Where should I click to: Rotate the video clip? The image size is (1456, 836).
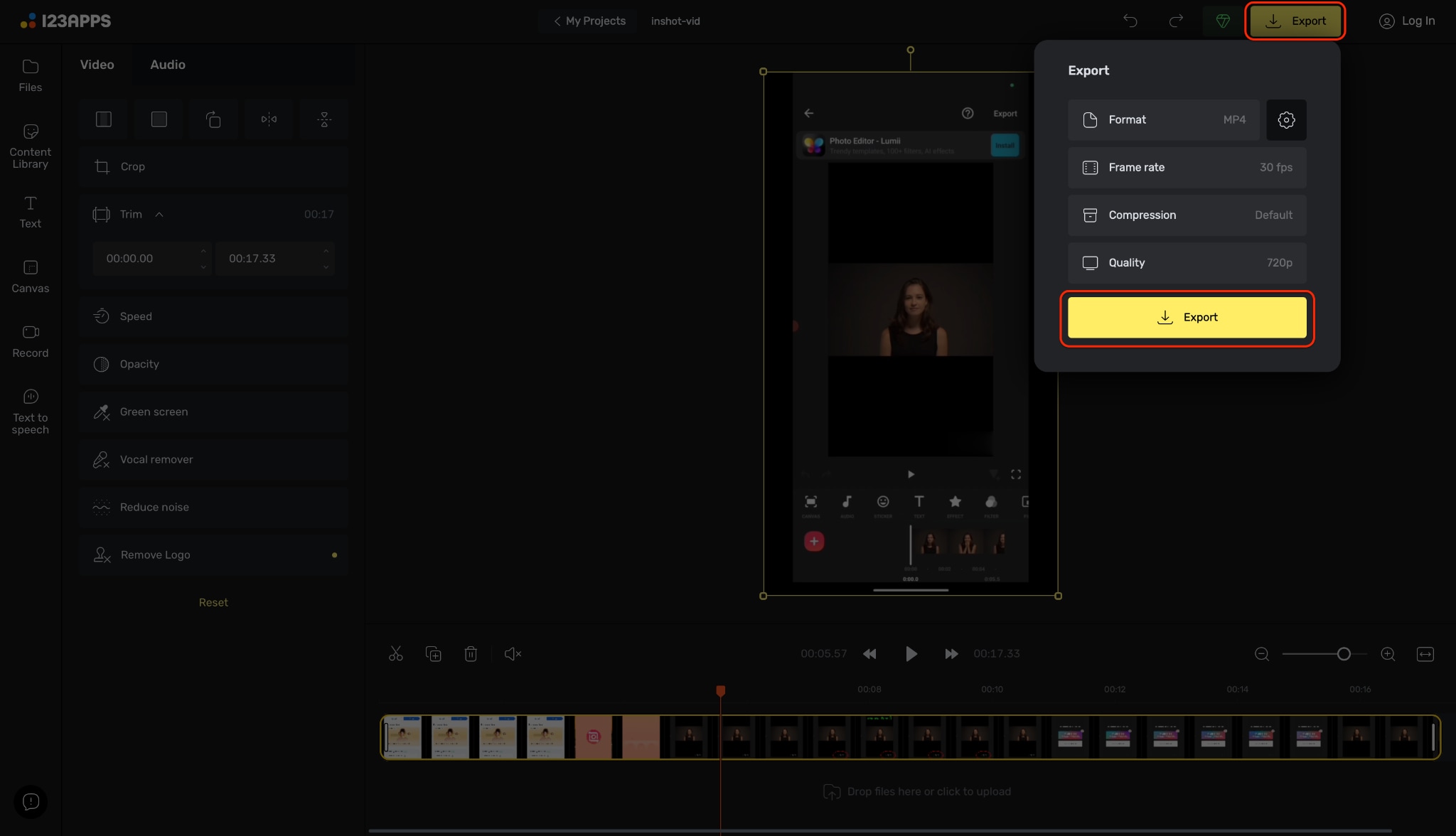click(x=213, y=119)
